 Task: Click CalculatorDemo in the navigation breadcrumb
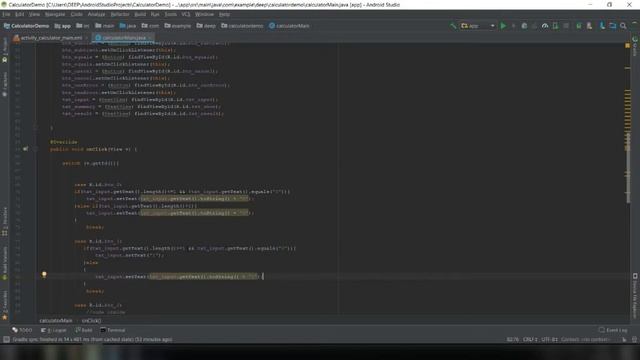[x=27, y=26]
